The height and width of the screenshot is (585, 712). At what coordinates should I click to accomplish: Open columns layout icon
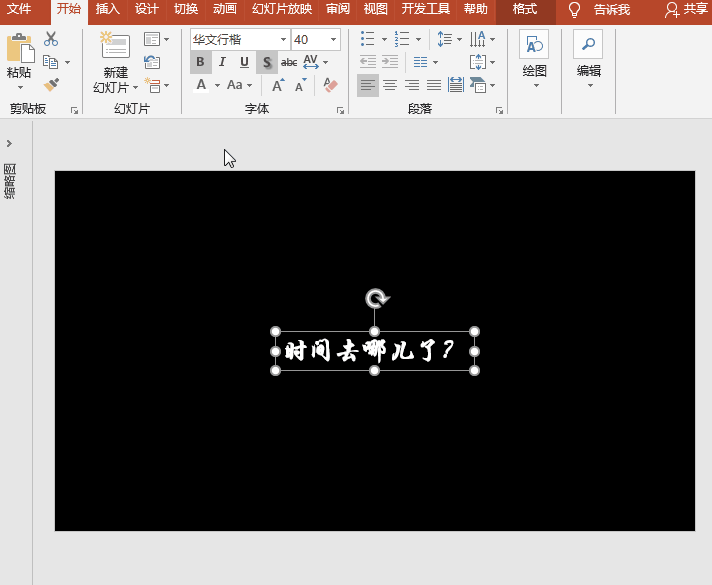[420, 62]
